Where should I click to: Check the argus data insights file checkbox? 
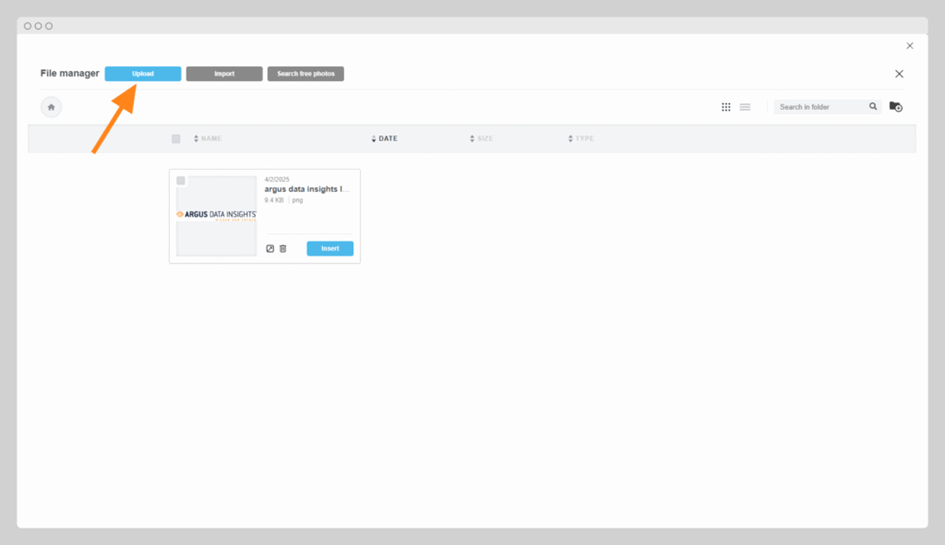coord(181,181)
